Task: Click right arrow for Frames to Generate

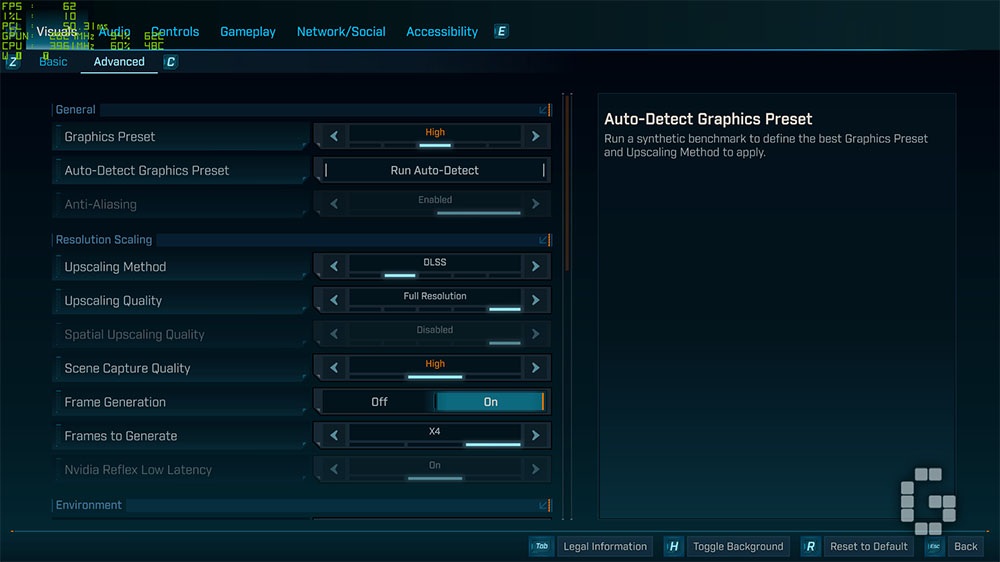Action: pos(536,435)
